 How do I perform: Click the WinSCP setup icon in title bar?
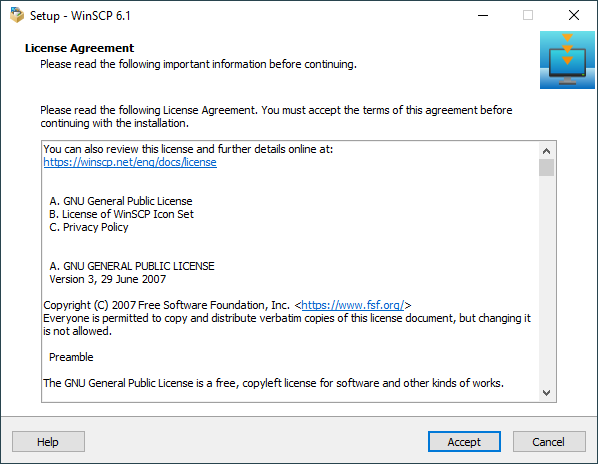(17, 16)
